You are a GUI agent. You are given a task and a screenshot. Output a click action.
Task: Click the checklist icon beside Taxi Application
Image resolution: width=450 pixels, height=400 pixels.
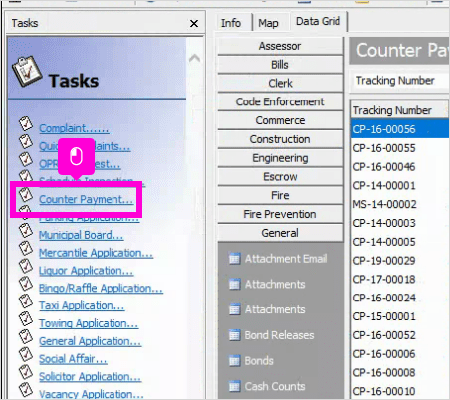point(26,301)
